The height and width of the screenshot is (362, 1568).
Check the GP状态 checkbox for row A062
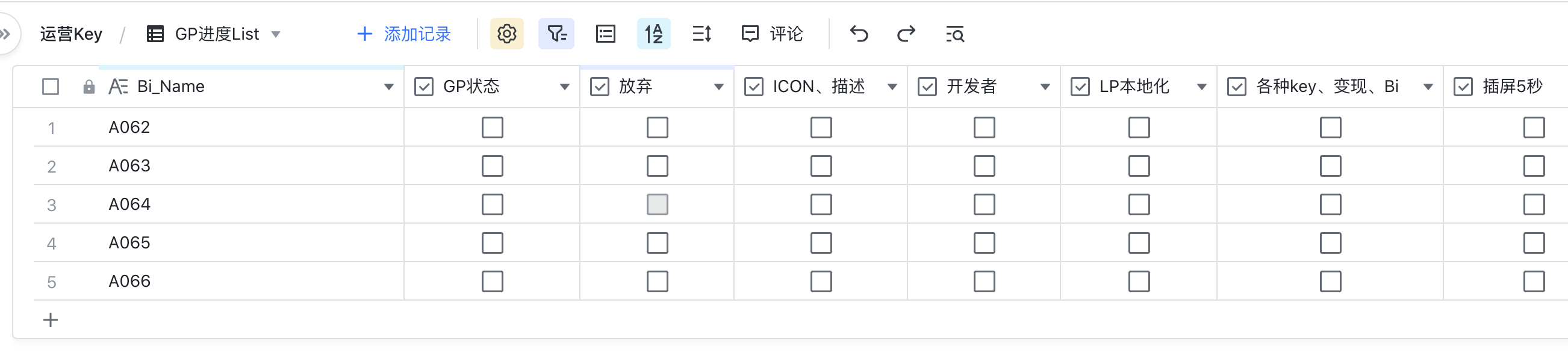tap(493, 127)
